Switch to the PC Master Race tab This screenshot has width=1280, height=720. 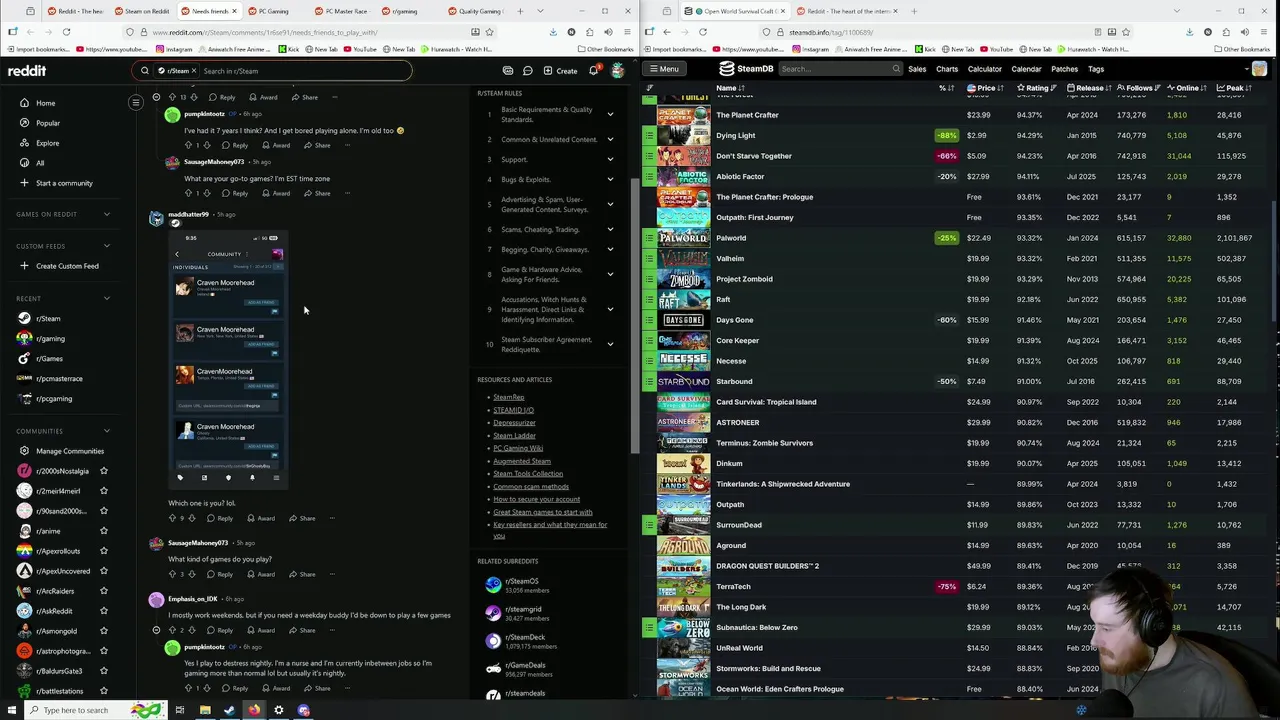(342, 11)
